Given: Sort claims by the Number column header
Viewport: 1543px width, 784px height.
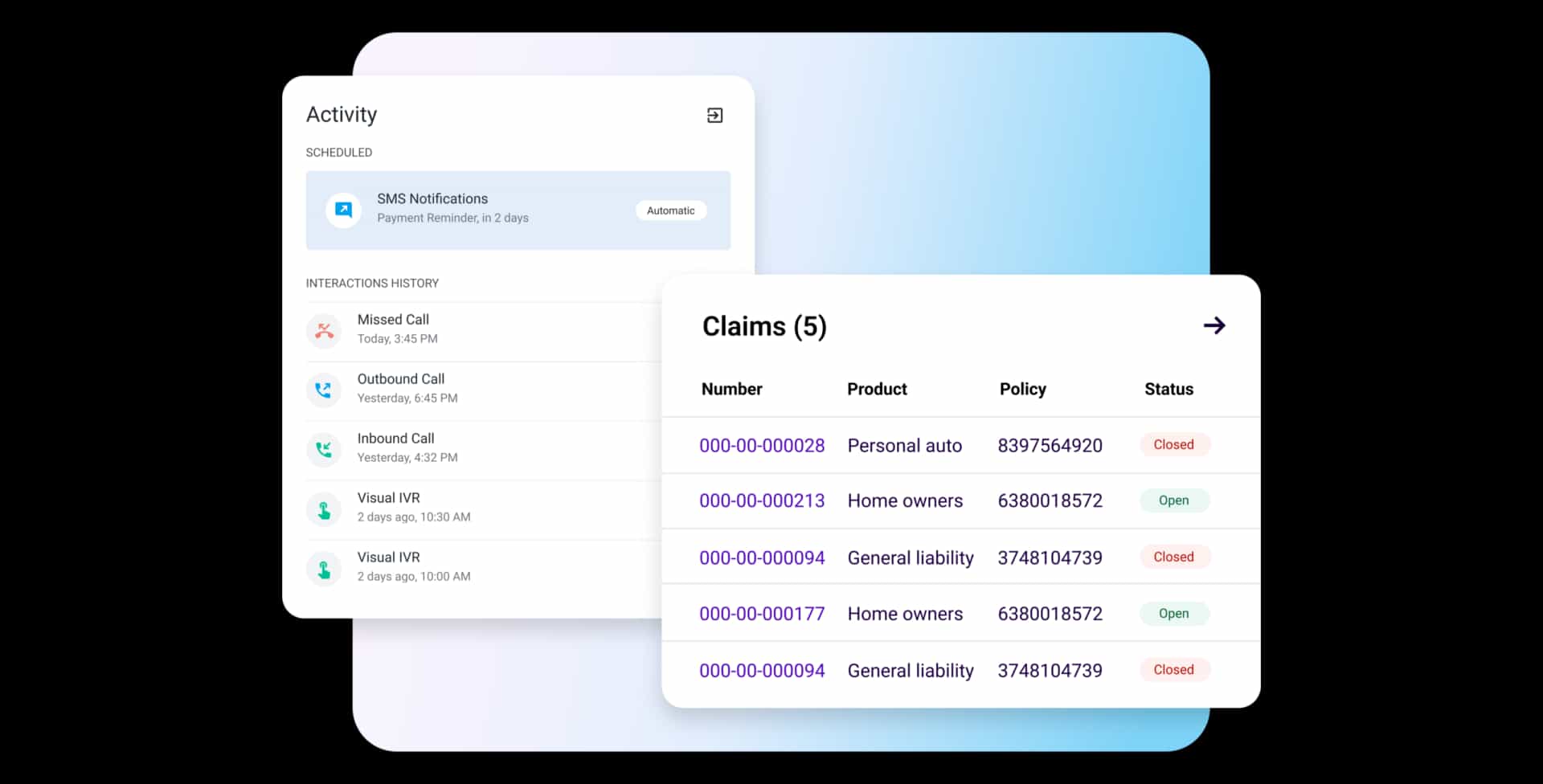Looking at the screenshot, I should [x=731, y=390].
